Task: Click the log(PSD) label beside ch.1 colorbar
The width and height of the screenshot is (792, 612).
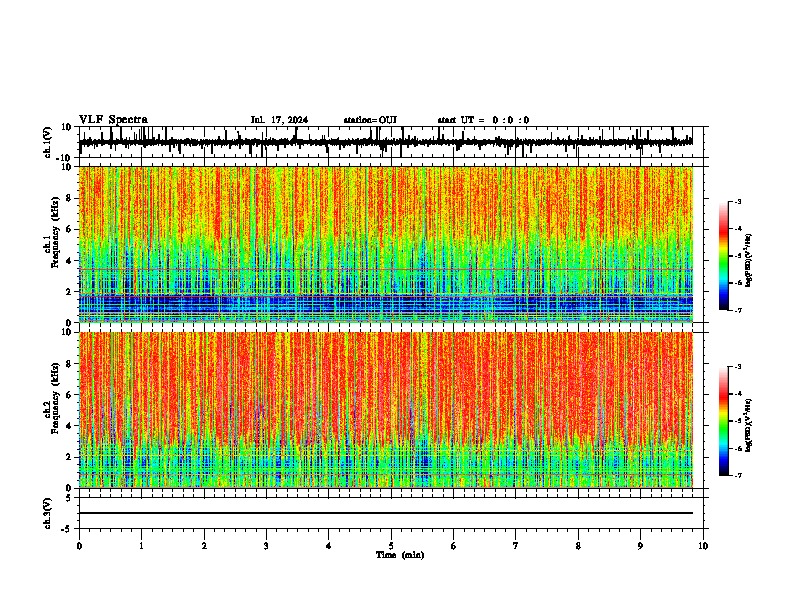Action: point(749,261)
